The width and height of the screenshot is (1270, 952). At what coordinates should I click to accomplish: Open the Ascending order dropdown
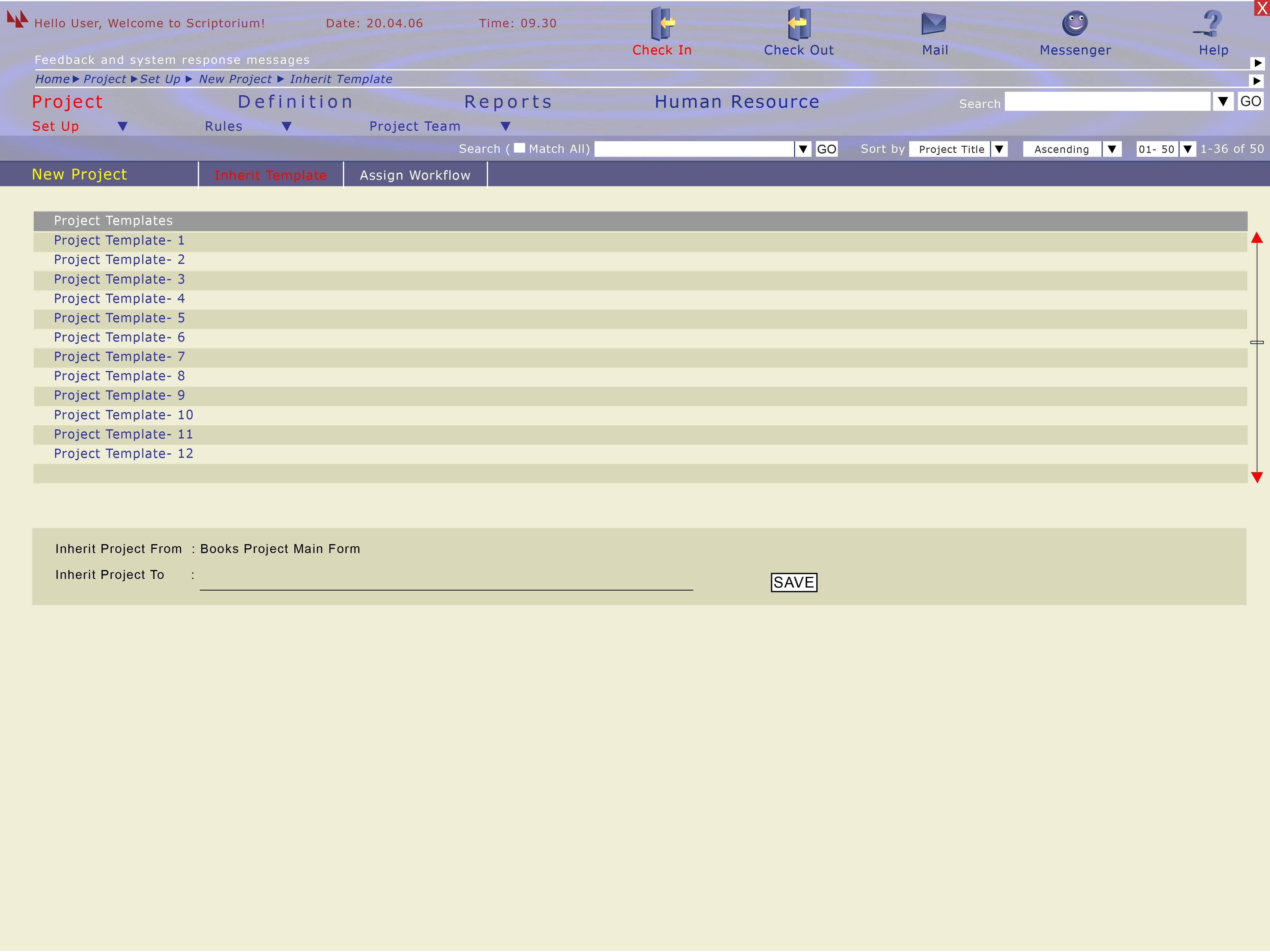[1112, 149]
